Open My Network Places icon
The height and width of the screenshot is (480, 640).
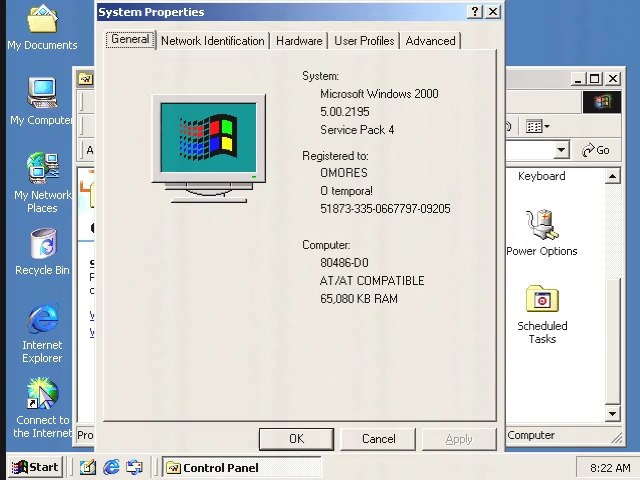42,182
